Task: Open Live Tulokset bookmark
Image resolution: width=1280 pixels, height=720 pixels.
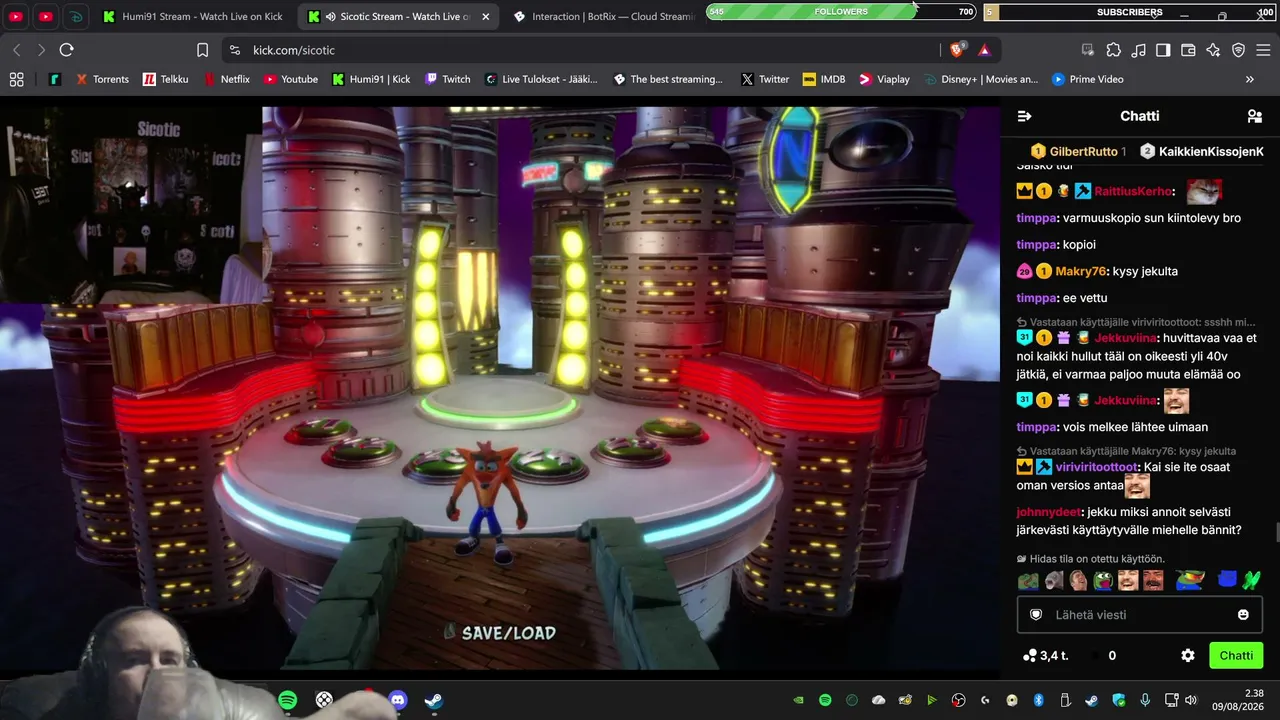Action: [541, 79]
